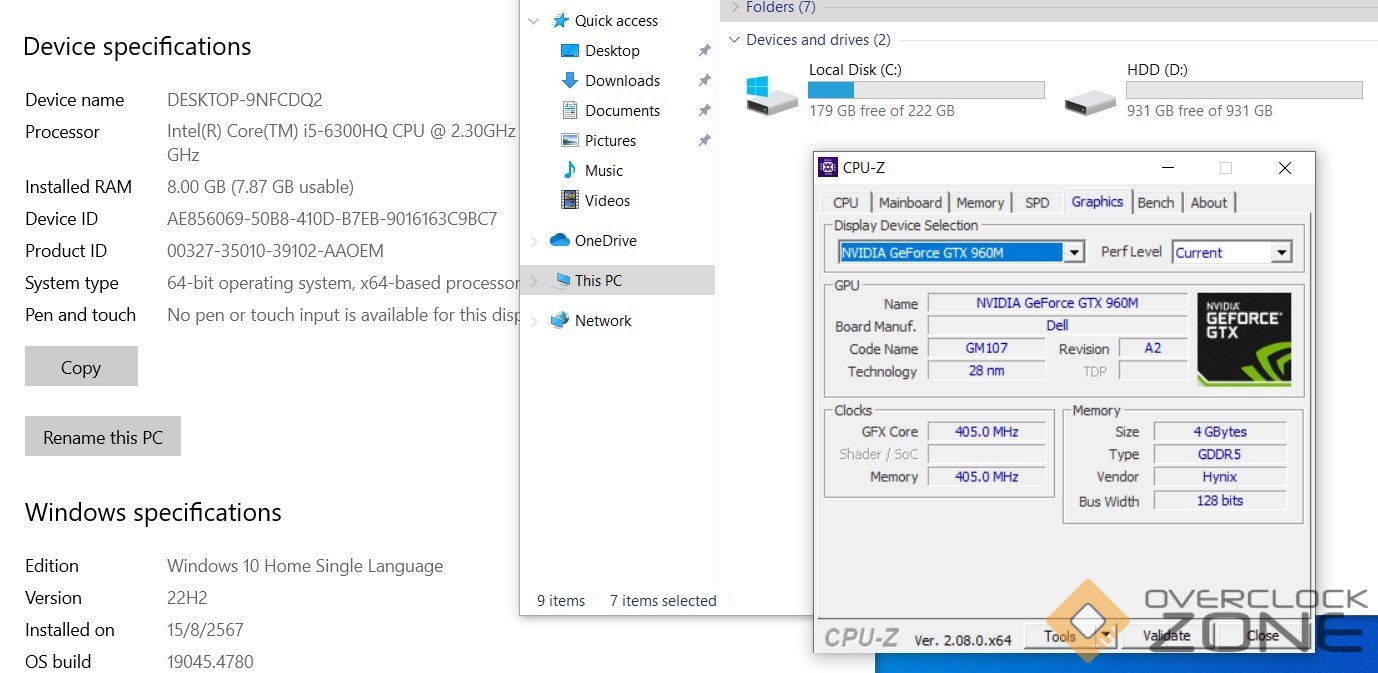This screenshot has height=673, width=1378.
Task: Click the CPU-Z title bar app icon
Action: click(828, 168)
